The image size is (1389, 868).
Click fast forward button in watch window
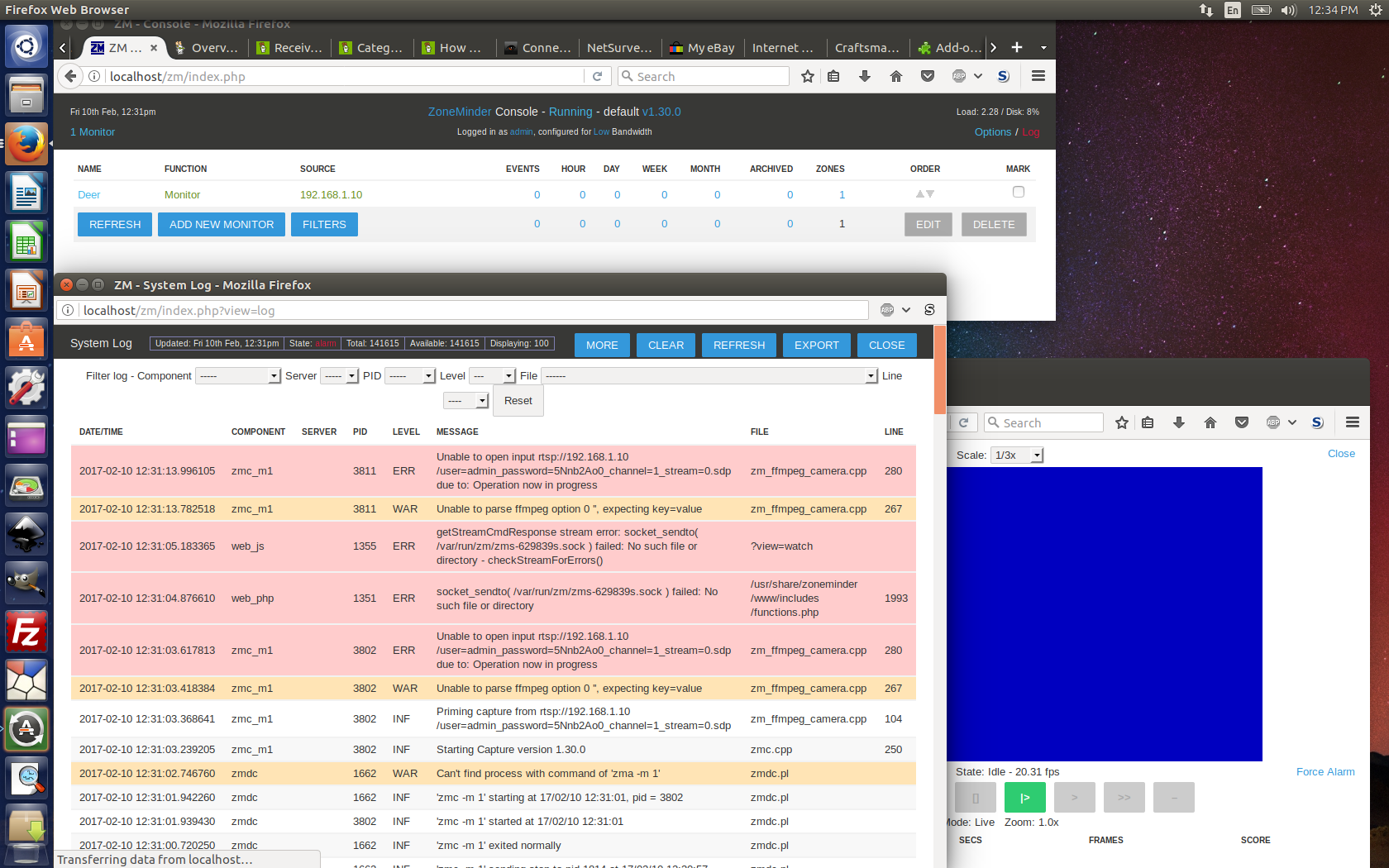click(x=1124, y=798)
